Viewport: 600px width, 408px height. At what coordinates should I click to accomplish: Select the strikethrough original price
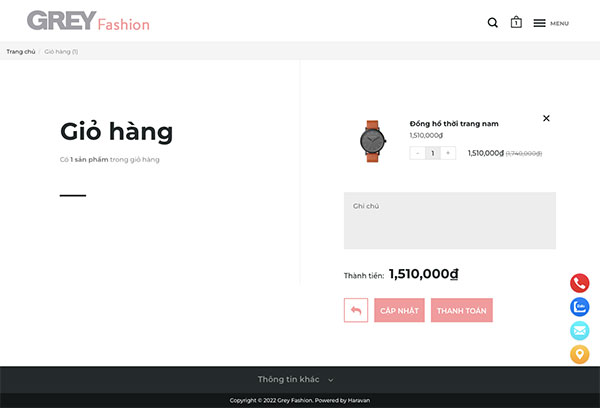[524, 153]
